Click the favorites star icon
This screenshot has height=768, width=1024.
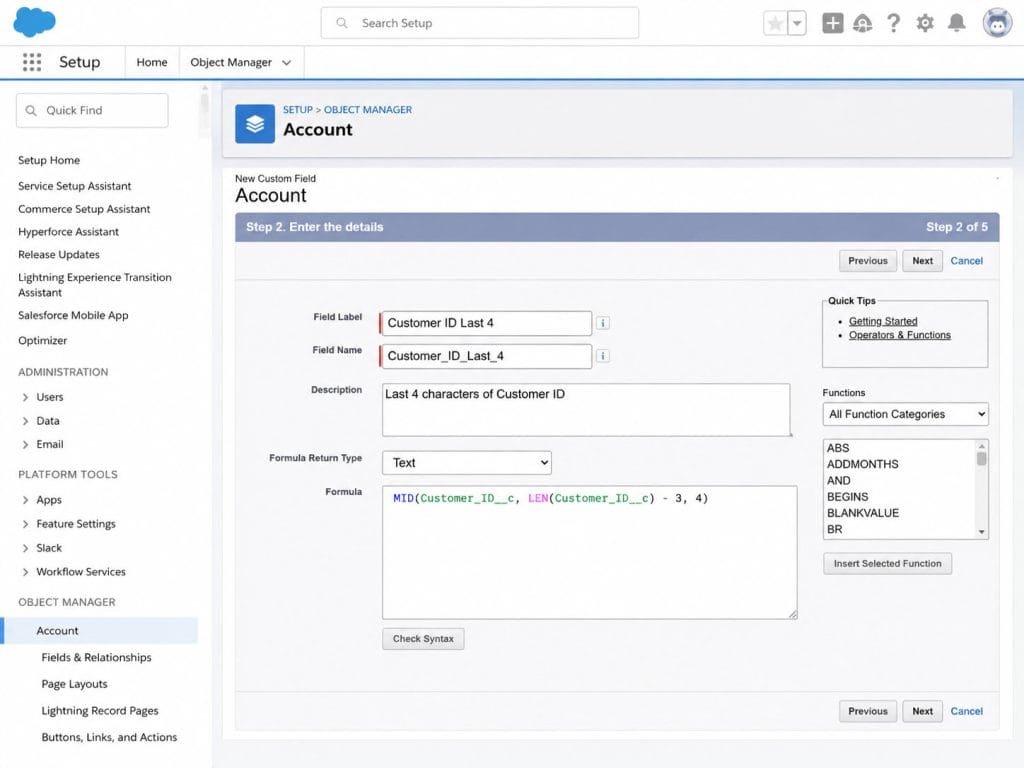[x=775, y=24]
